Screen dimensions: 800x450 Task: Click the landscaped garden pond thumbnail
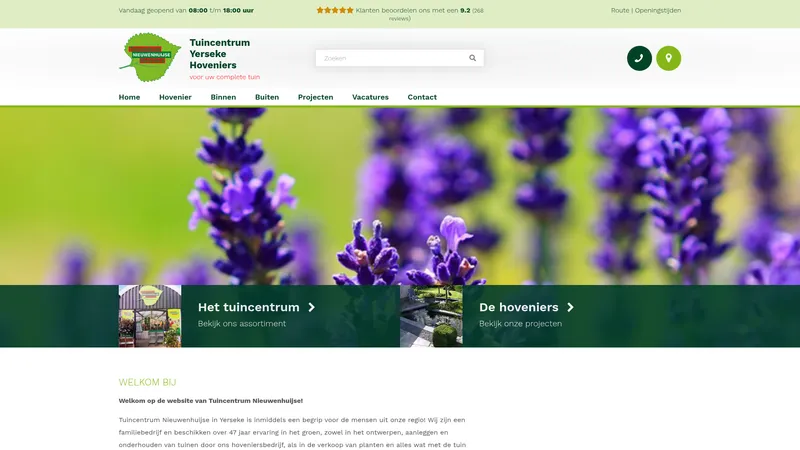[431, 316]
